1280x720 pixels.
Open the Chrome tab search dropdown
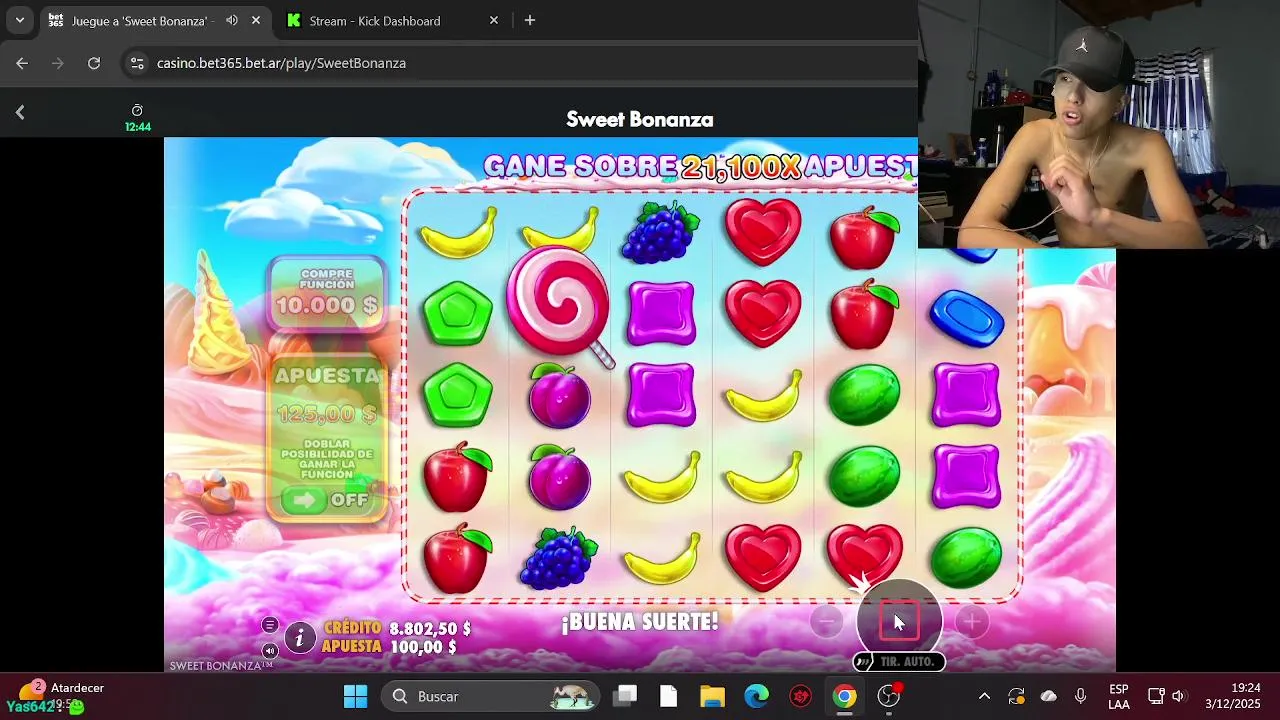(19, 20)
